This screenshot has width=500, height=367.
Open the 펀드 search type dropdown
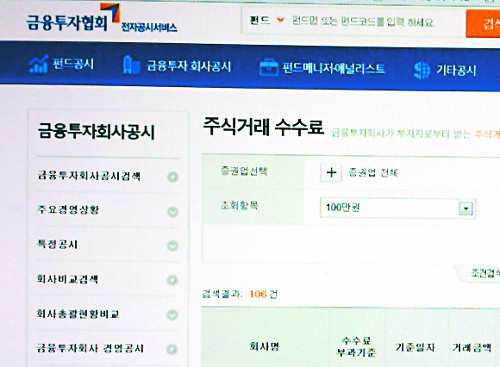[x=267, y=20]
